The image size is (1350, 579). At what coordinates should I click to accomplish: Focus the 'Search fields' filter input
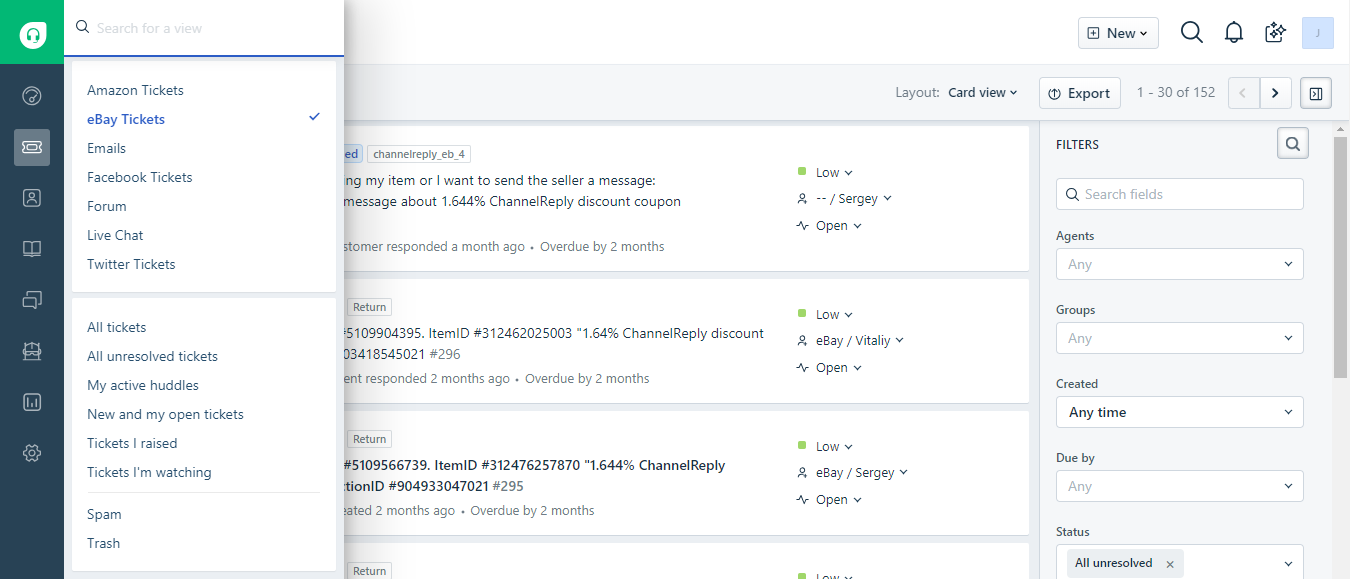(1180, 194)
